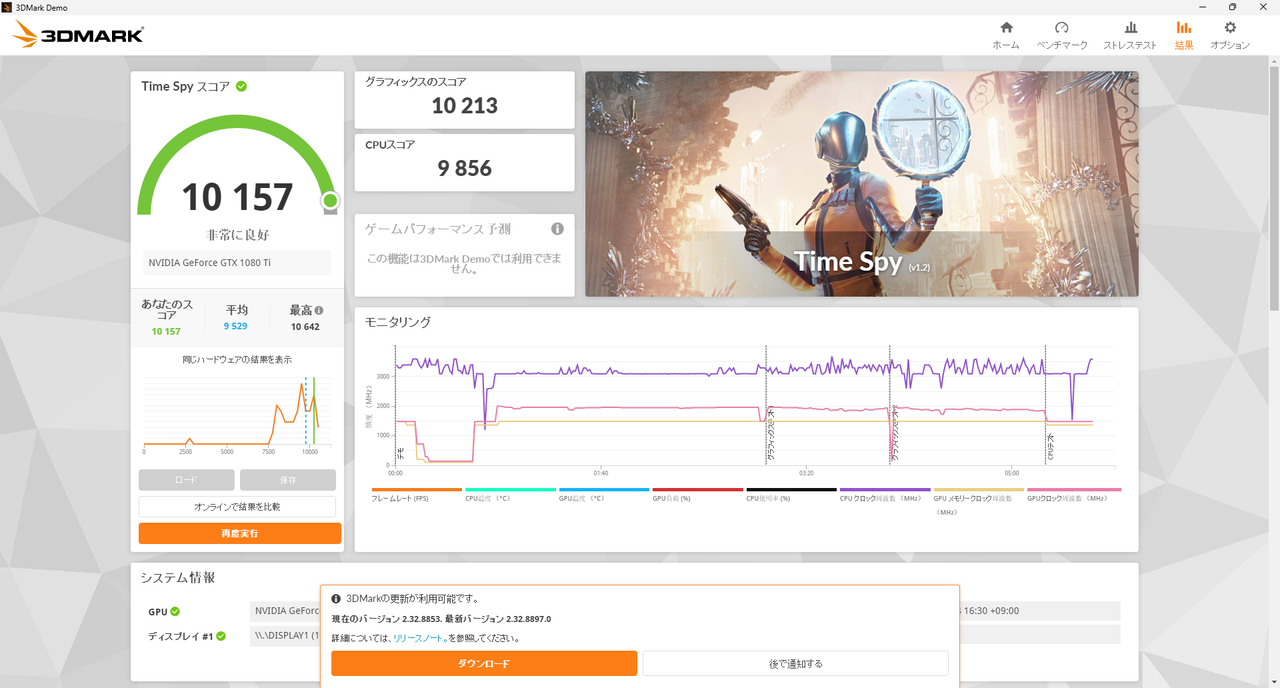Click the \\.\DISPLAY1 display field

tap(285, 636)
